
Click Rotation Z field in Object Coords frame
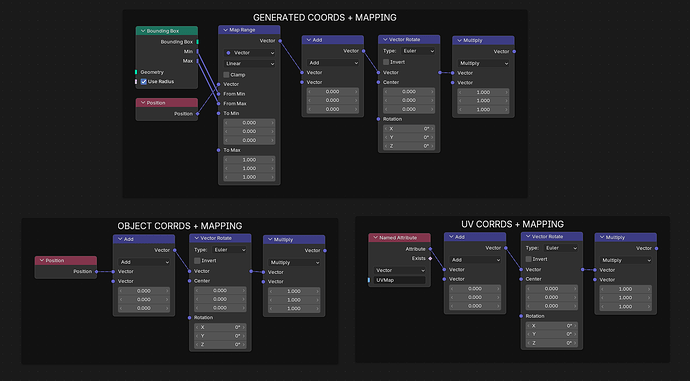(x=220, y=345)
